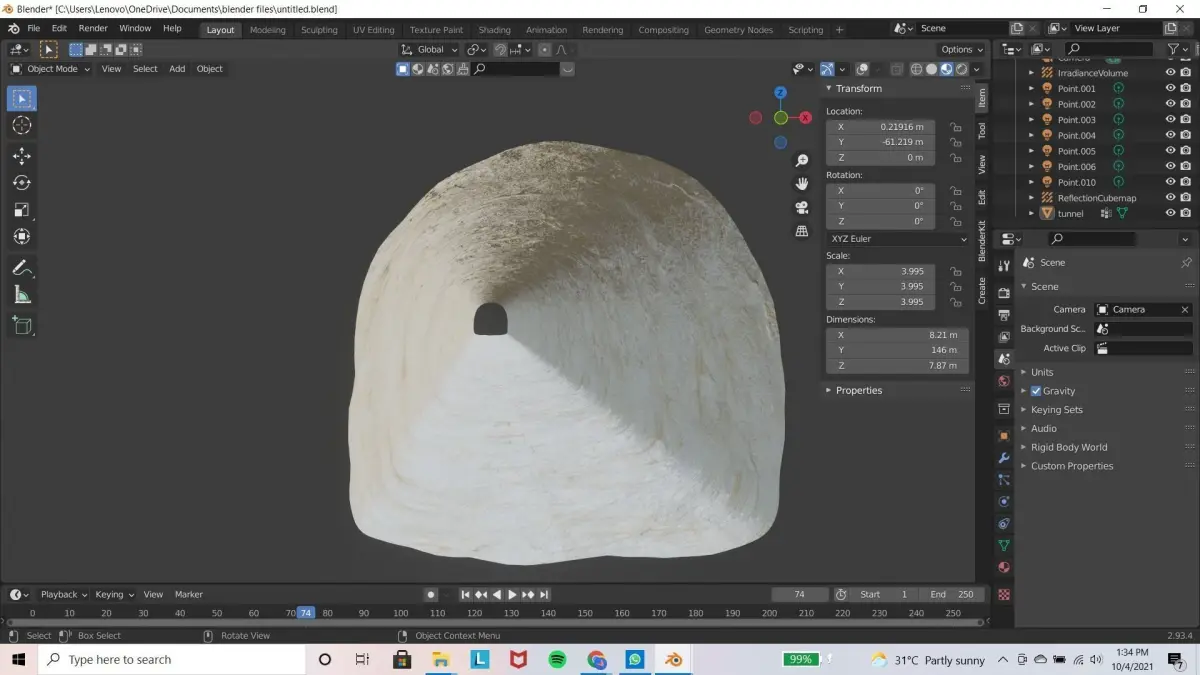Choose the Add Cube tool
The height and width of the screenshot is (675, 1200).
click(x=21, y=325)
